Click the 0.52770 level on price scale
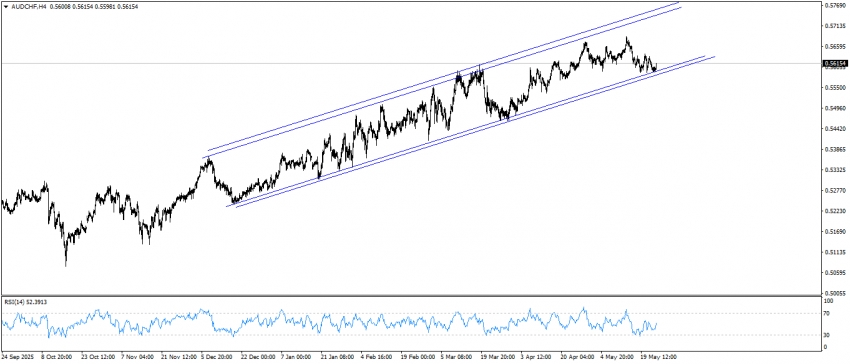Image resolution: width=850 pixels, height=364 pixels. tap(836, 190)
